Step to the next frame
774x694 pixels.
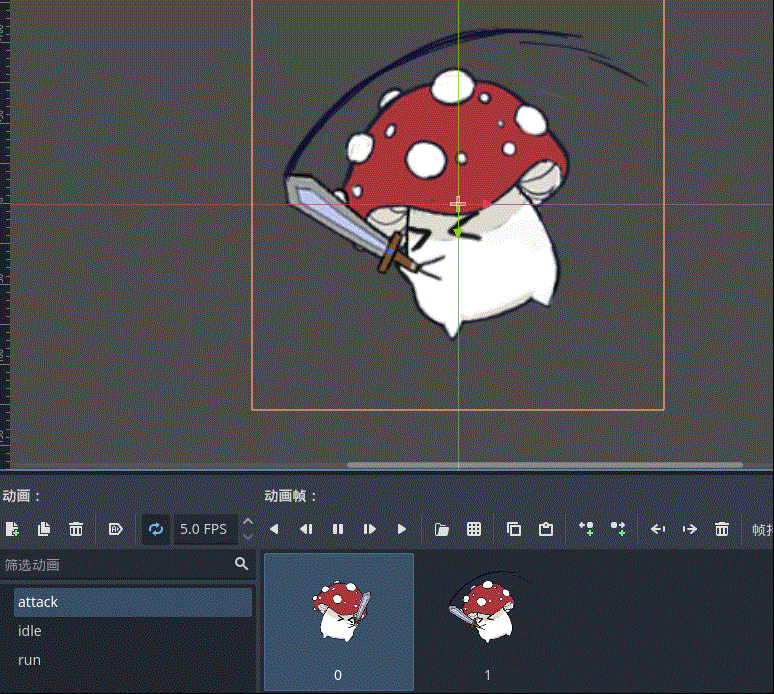pyautogui.click(x=370, y=529)
